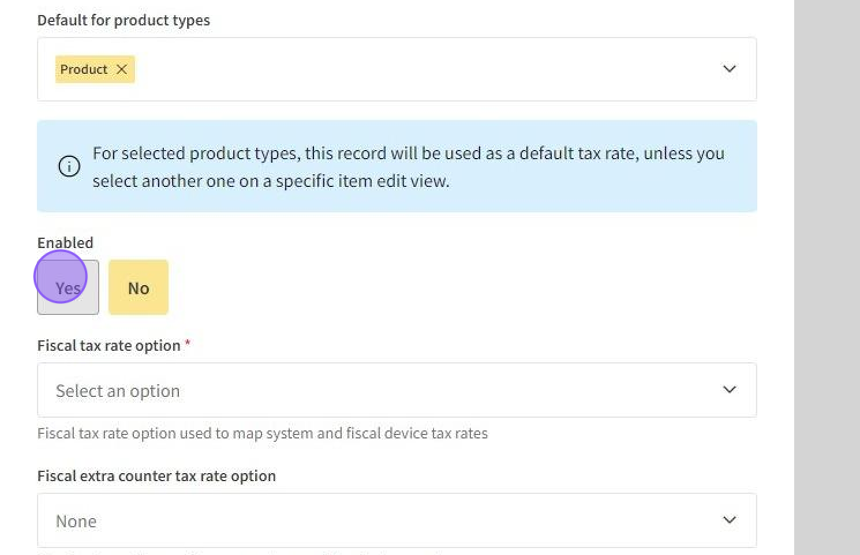860x555 pixels.
Task: Open the dropdown showing 'None'
Action: click(380, 520)
